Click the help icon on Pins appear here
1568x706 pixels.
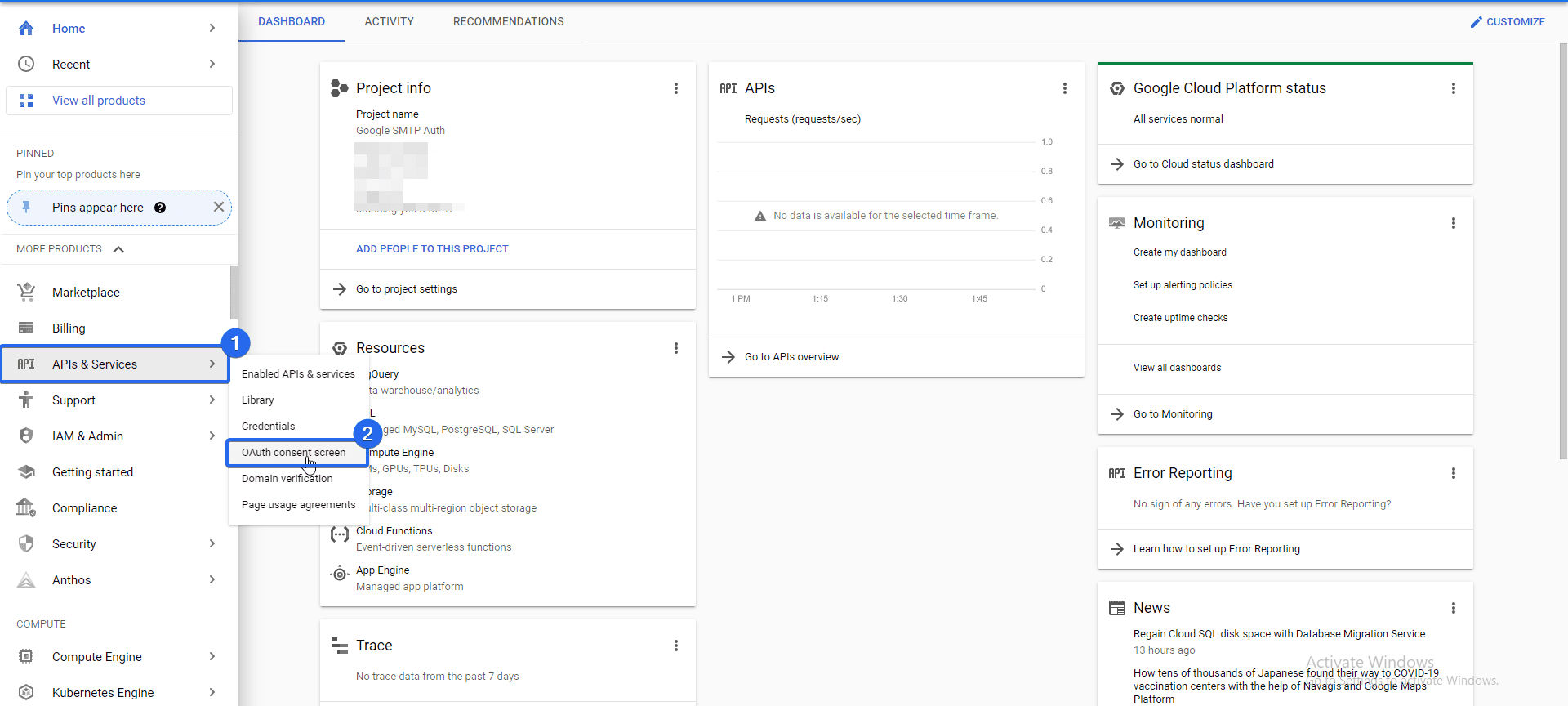click(x=160, y=208)
